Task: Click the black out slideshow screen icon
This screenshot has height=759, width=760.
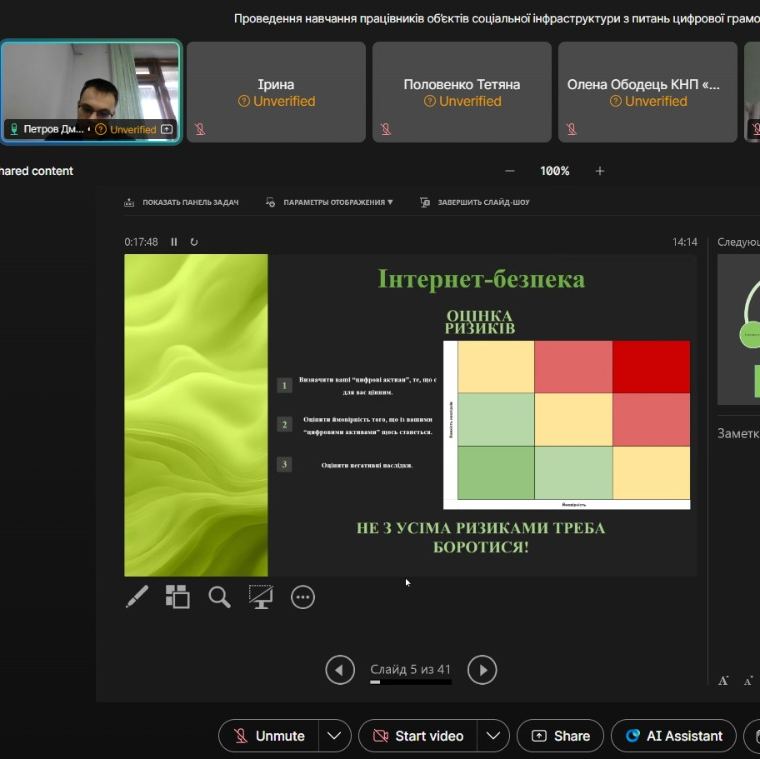Action: click(261, 597)
